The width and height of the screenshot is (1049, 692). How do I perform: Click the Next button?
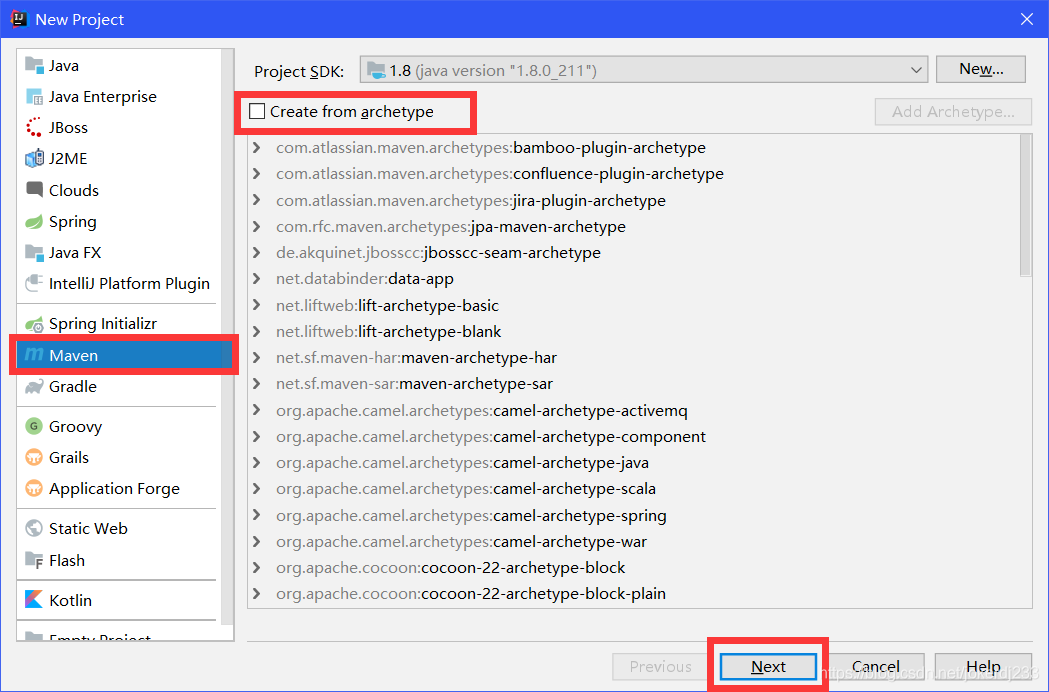(768, 667)
